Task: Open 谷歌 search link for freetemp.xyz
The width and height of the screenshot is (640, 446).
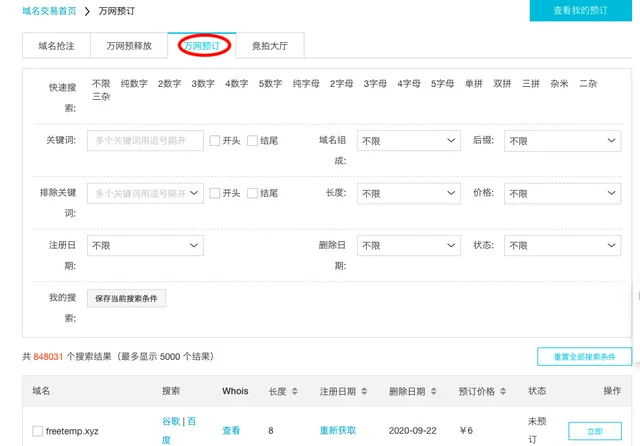Action: 171,421
